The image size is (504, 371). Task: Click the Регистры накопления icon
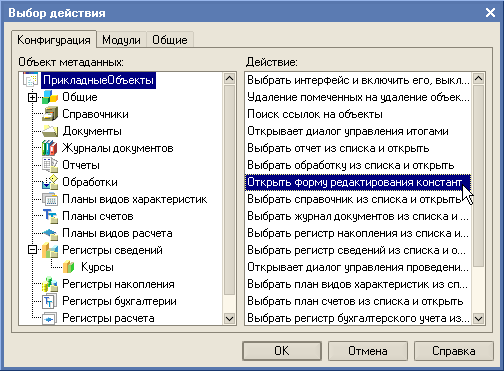coord(50,284)
